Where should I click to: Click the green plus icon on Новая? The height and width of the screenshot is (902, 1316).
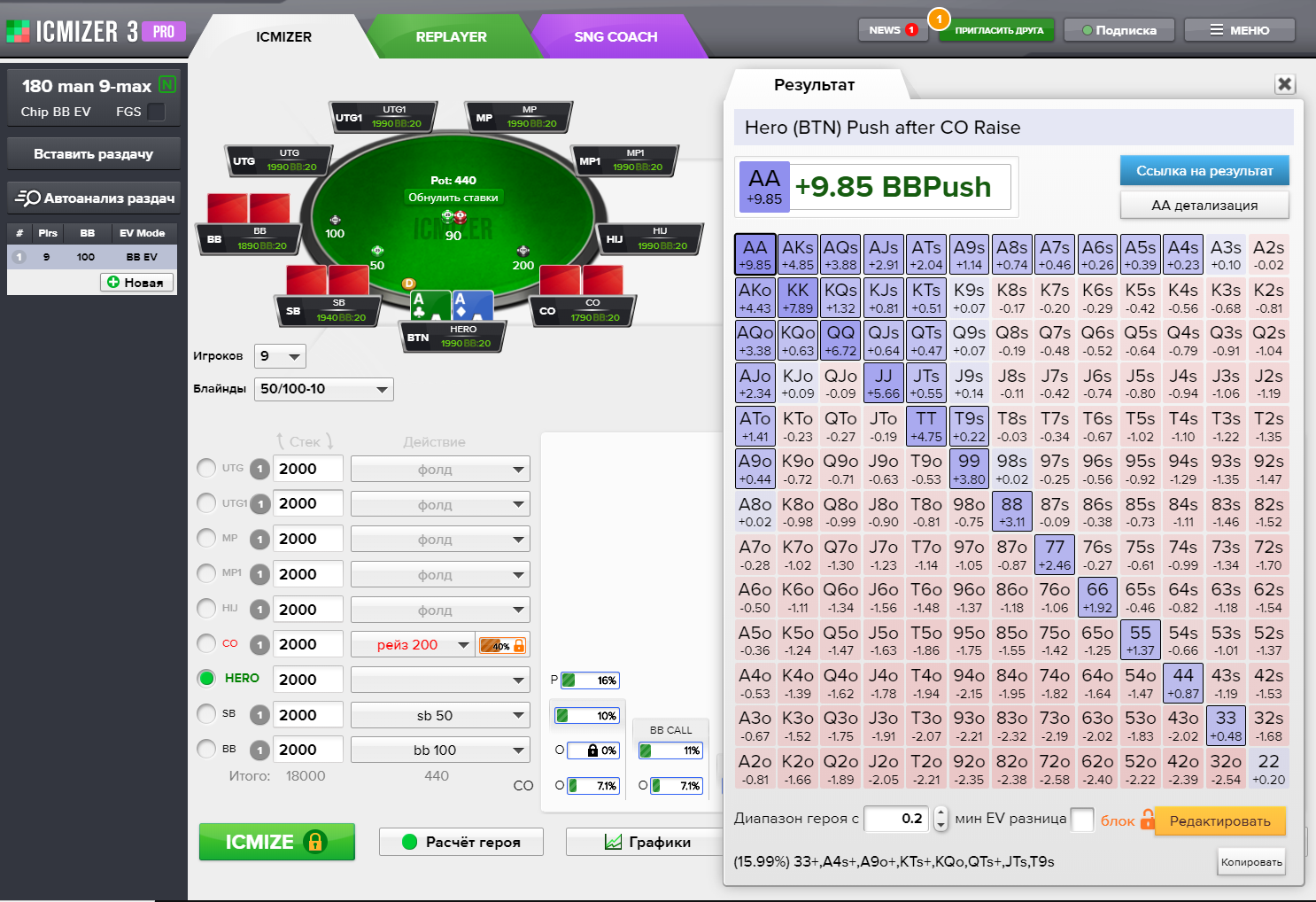click(113, 282)
